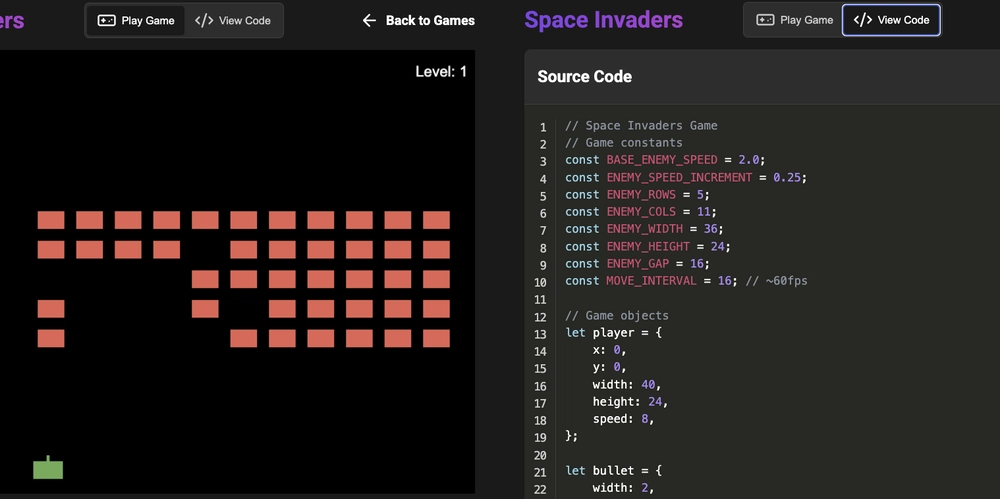1000x499 pixels.
Task: Click the code brackets icon in left View Code tab
Action: click(204, 20)
